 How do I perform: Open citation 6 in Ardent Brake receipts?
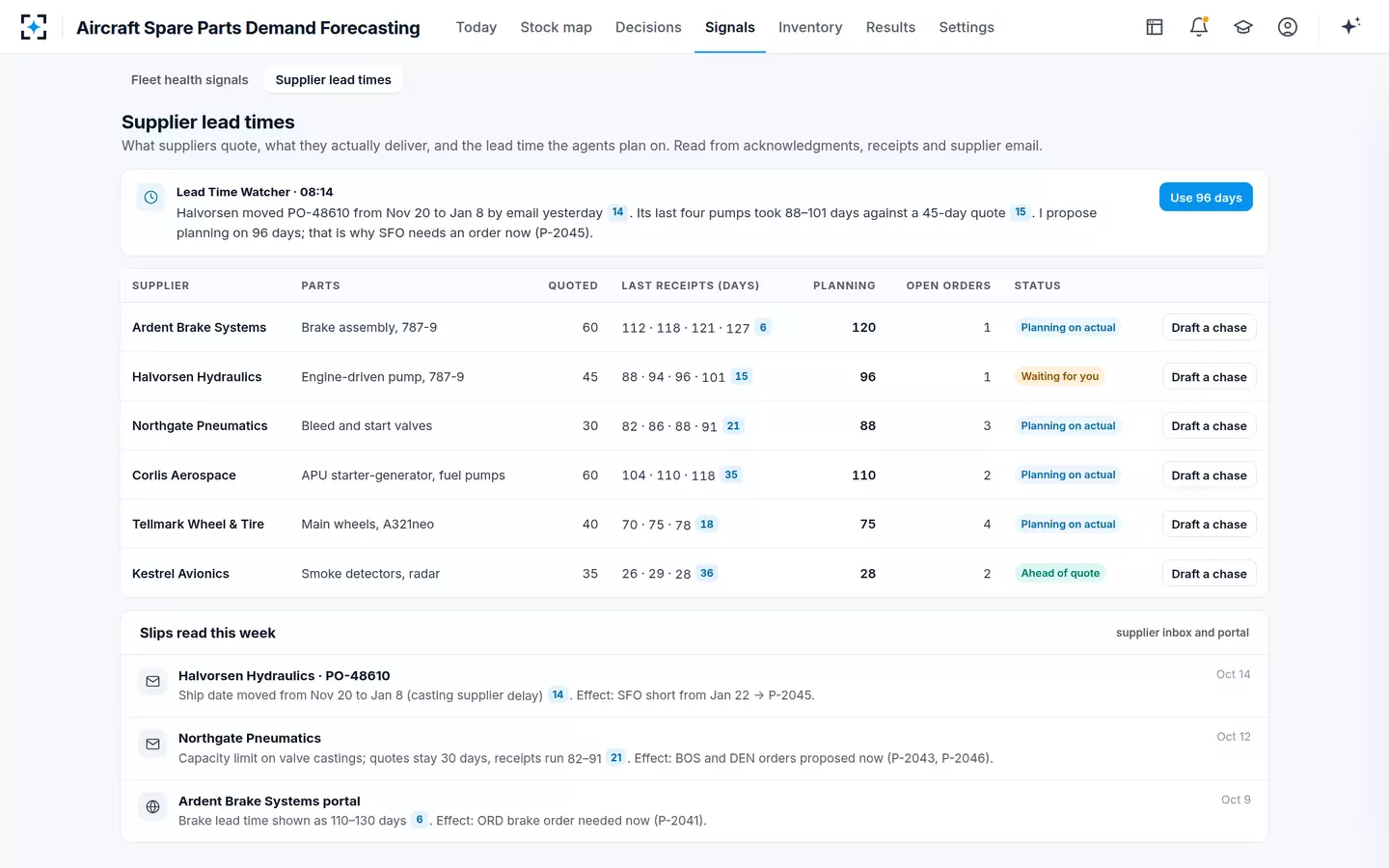click(x=763, y=327)
